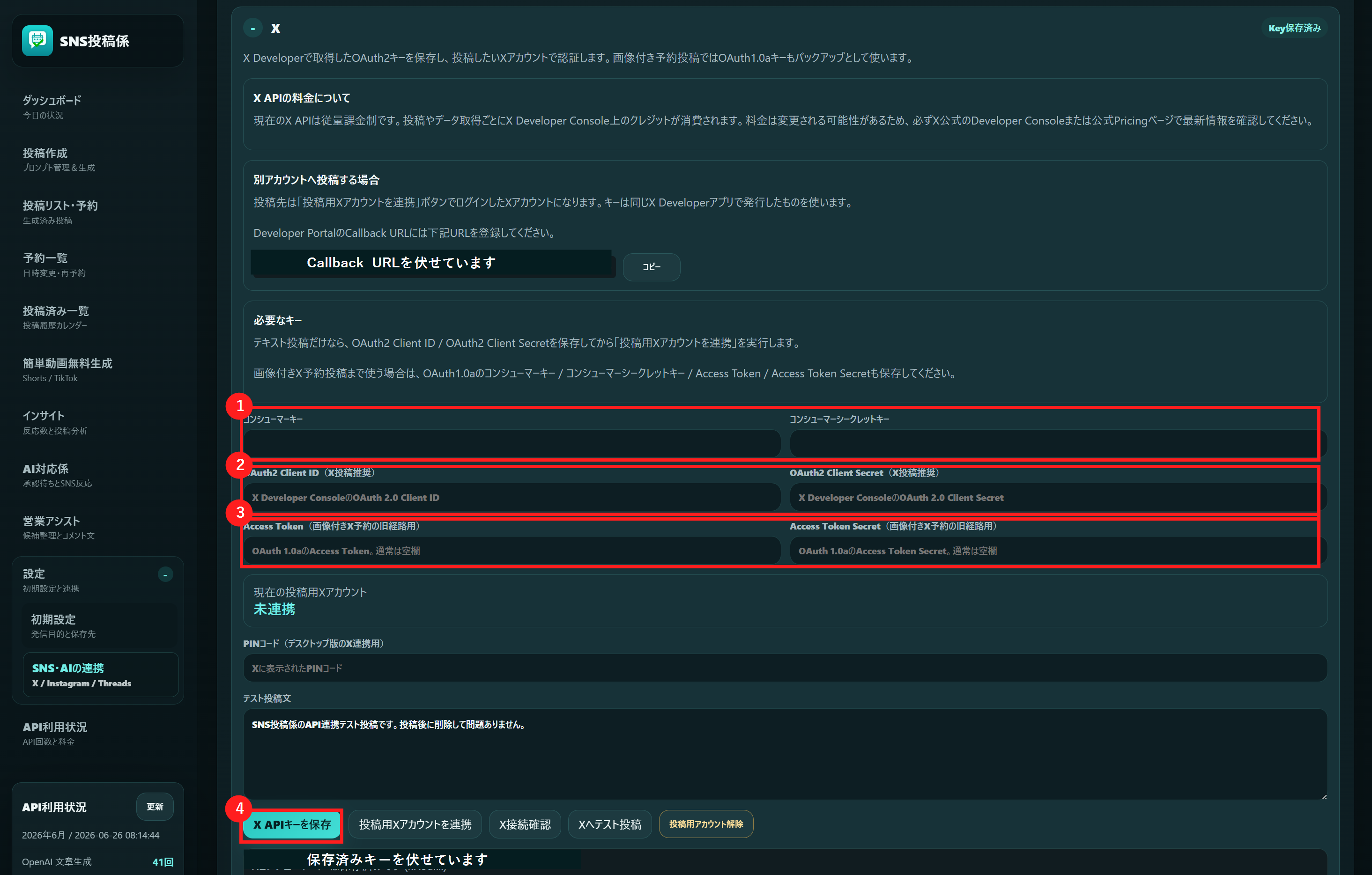Image resolution: width=1372 pixels, height=875 pixels.
Task: Grab the textarea resize handle corner
Action: pyautogui.click(x=1324, y=796)
